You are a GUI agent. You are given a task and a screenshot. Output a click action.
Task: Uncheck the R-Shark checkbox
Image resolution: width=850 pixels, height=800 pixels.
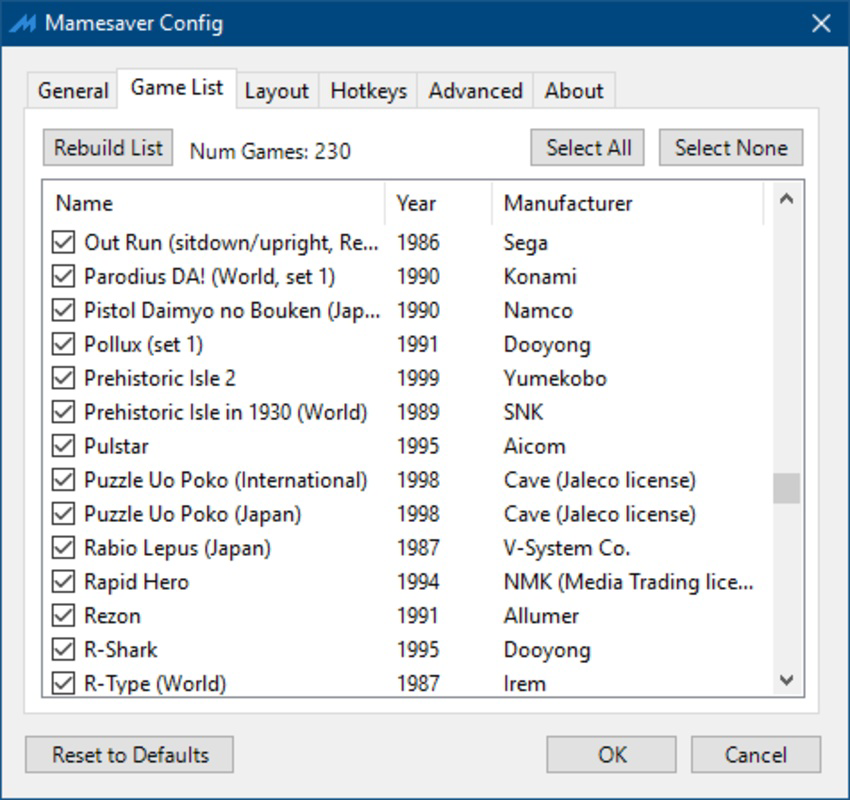point(63,649)
